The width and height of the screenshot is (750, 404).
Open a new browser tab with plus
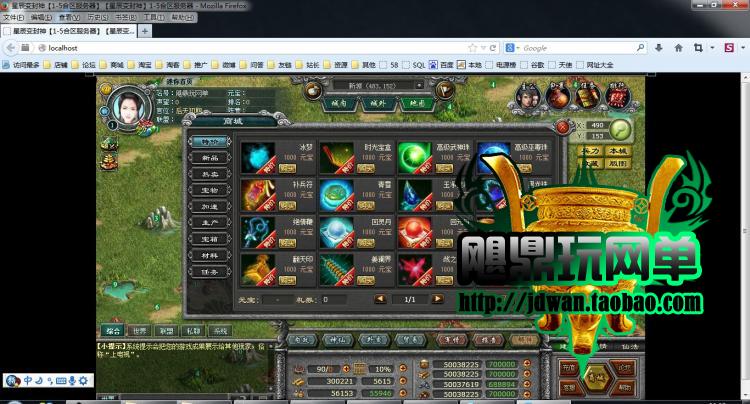pos(145,31)
